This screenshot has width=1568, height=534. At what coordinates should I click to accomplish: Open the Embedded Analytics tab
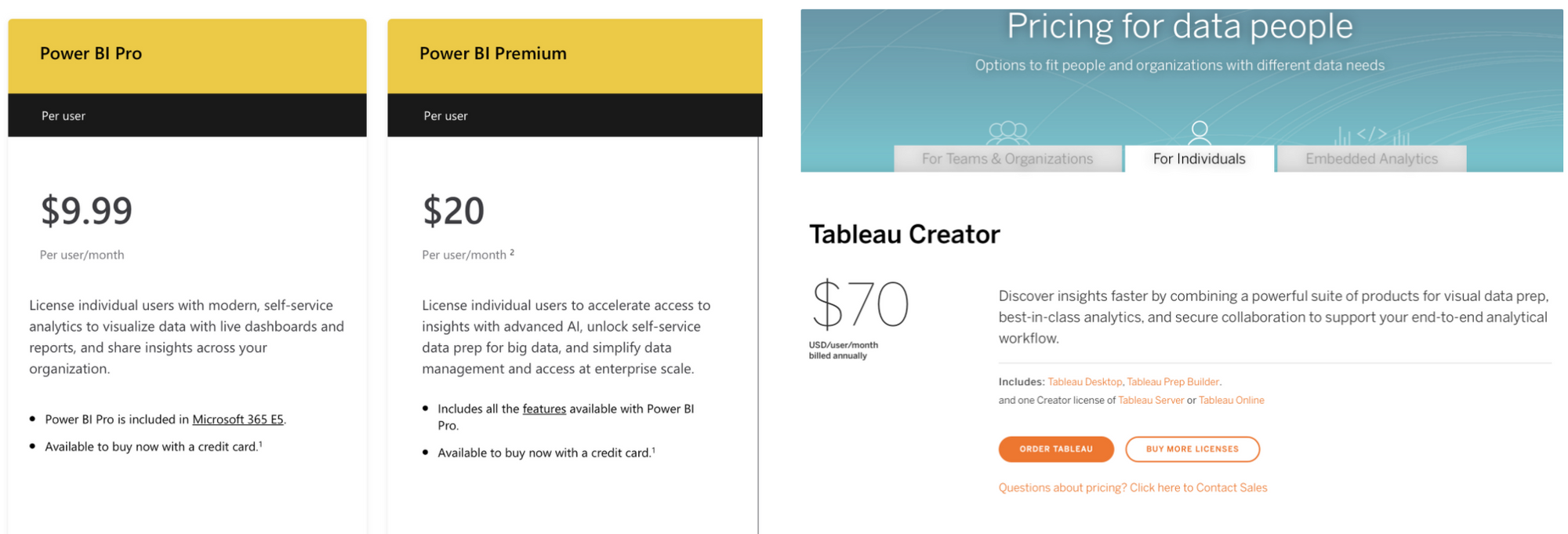coord(1371,158)
